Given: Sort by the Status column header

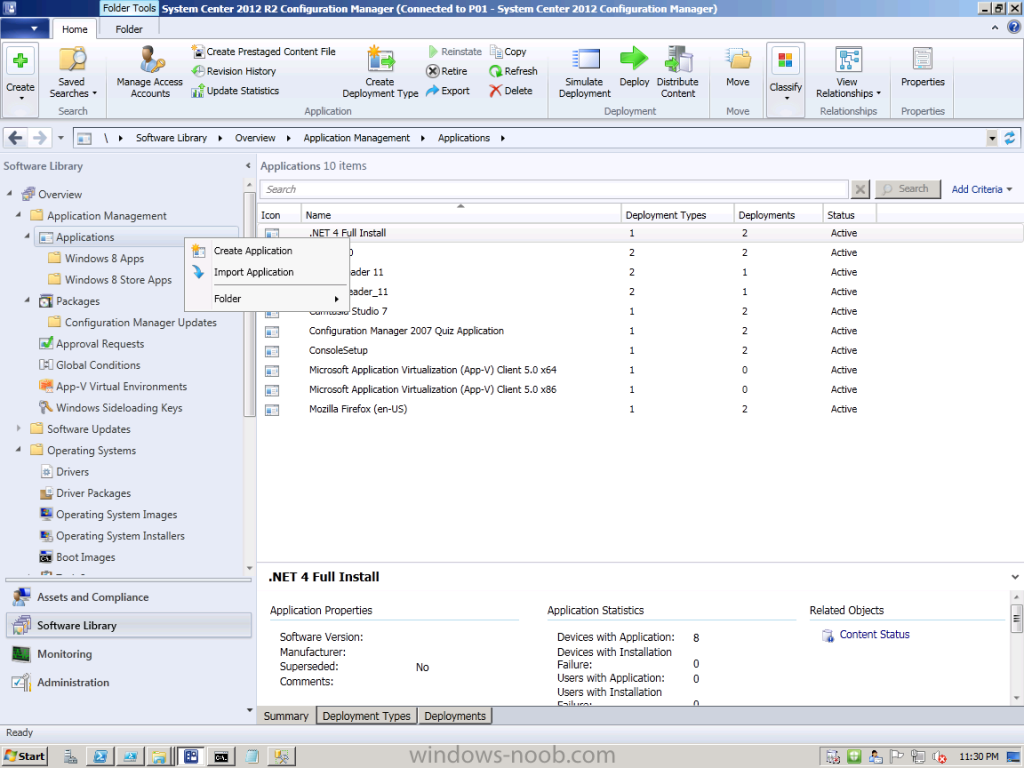Looking at the screenshot, I should [849, 215].
